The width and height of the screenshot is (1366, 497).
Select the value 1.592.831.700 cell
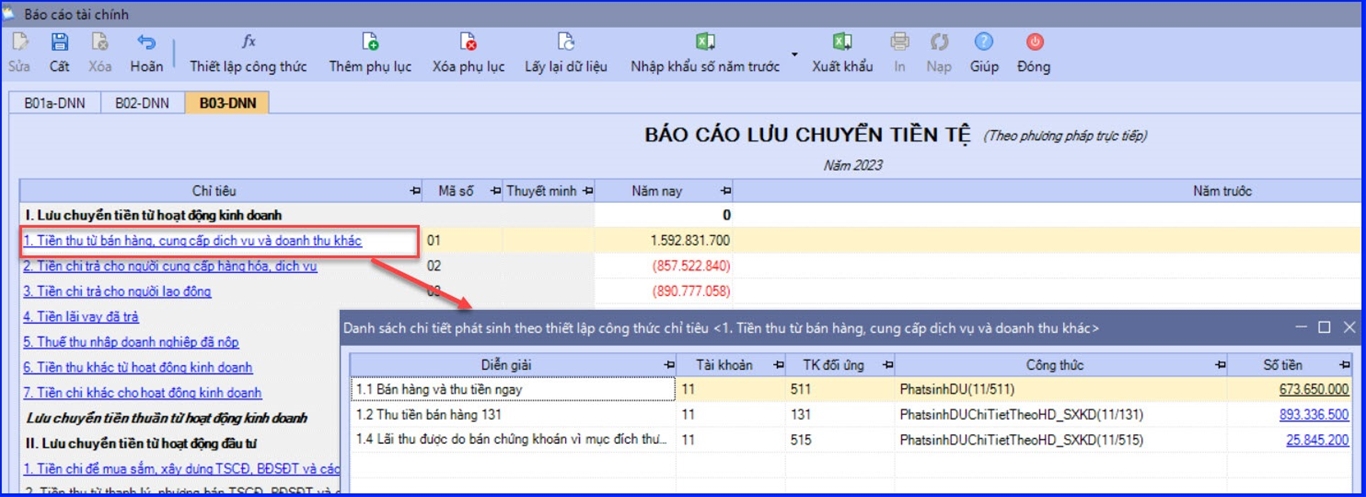point(664,241)
